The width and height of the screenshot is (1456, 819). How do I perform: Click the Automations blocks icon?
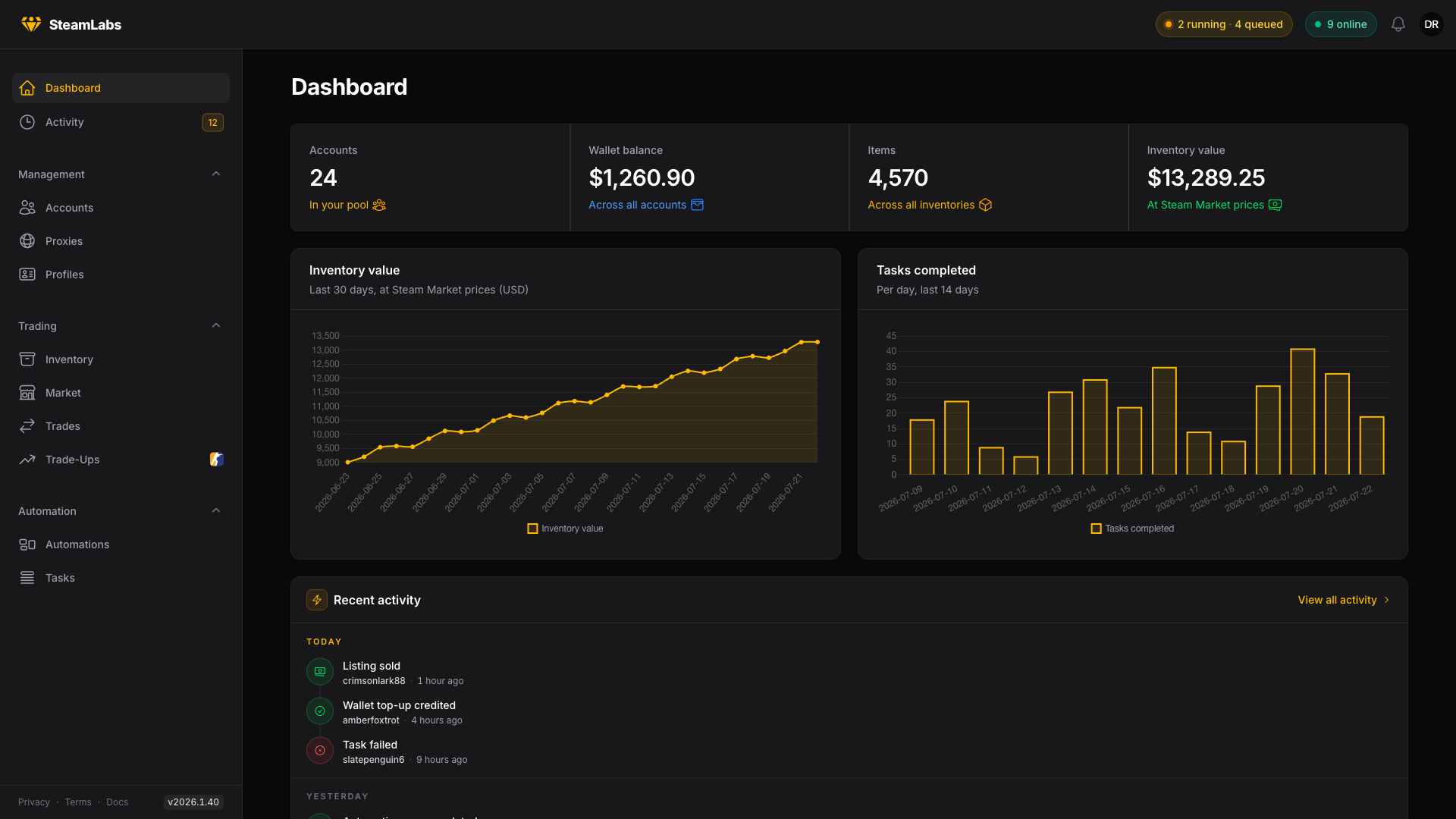[27, 544]
